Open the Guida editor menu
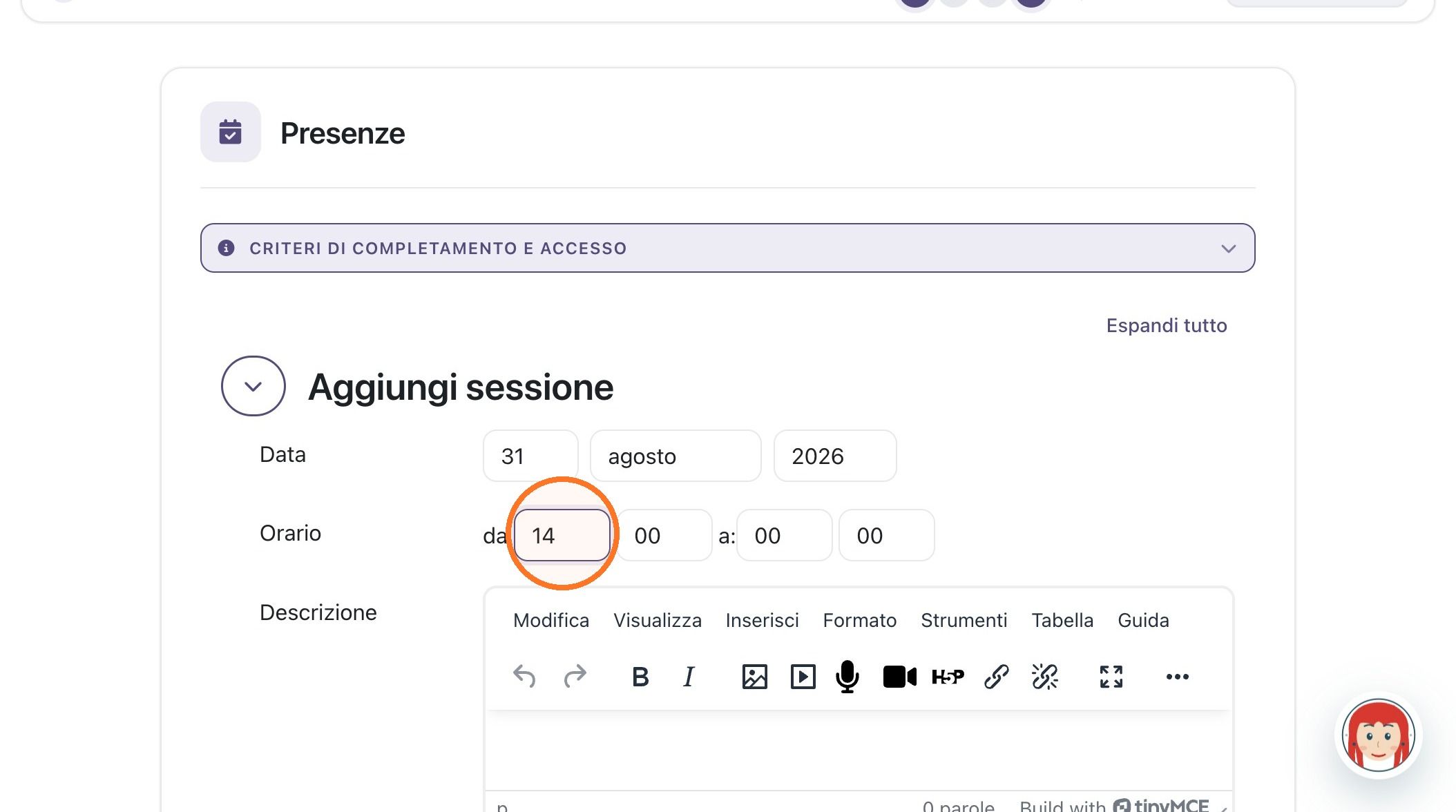Image resolution: width=1456 pixels, height=812 pixels. pos(1143,620)
